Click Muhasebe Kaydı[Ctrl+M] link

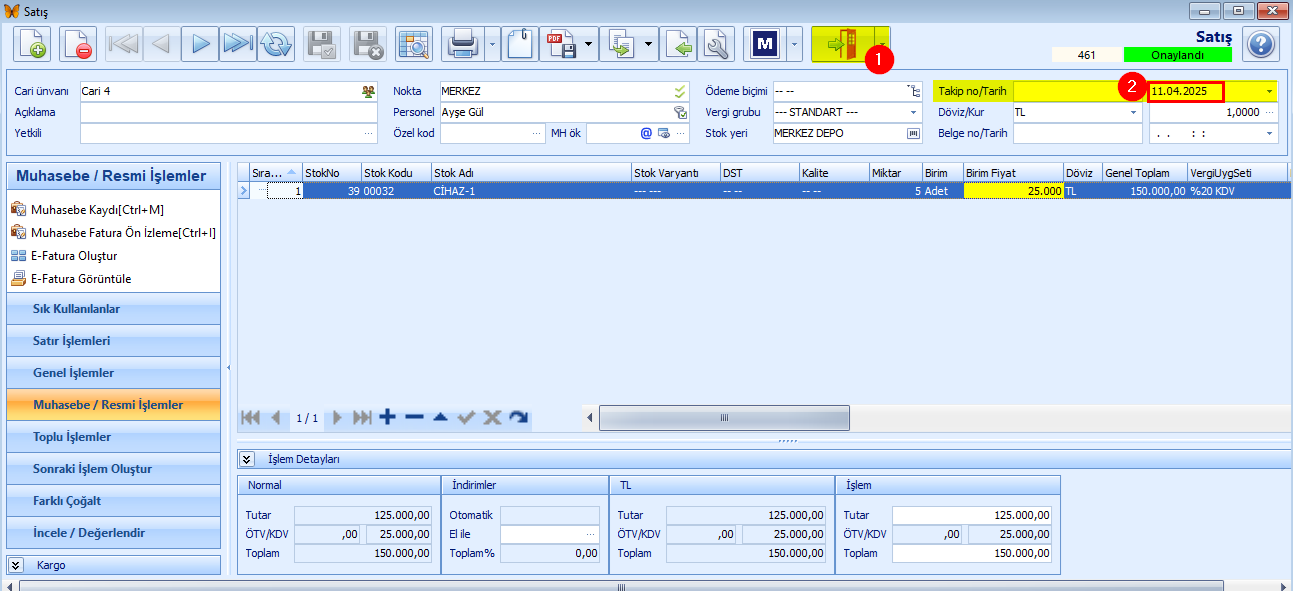pos(97,209)
